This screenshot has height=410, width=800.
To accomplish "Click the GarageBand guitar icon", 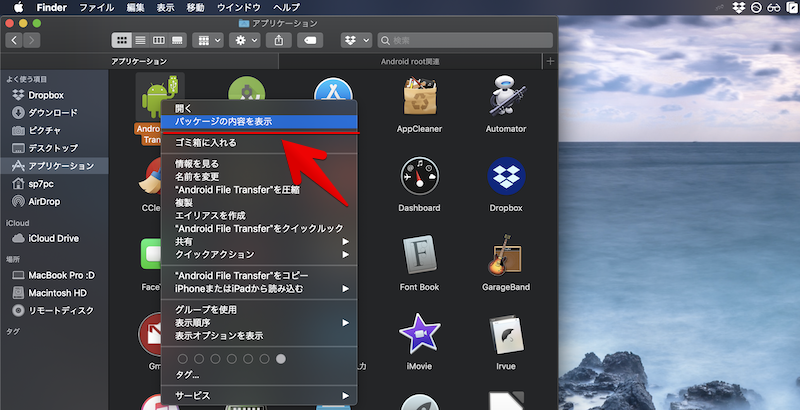I will [505, 258].
